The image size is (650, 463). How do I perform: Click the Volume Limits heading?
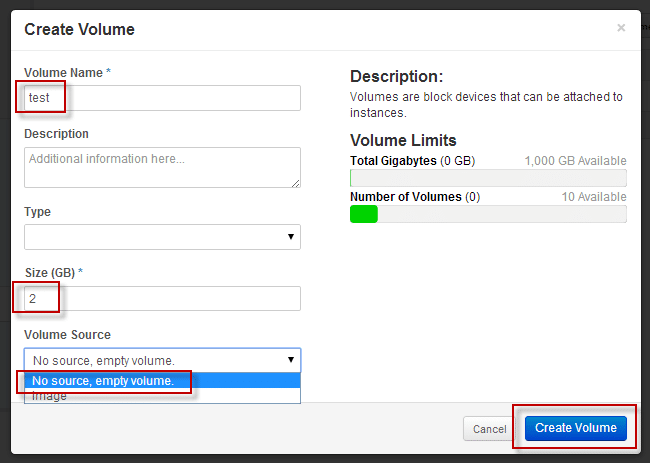(403, 140)
